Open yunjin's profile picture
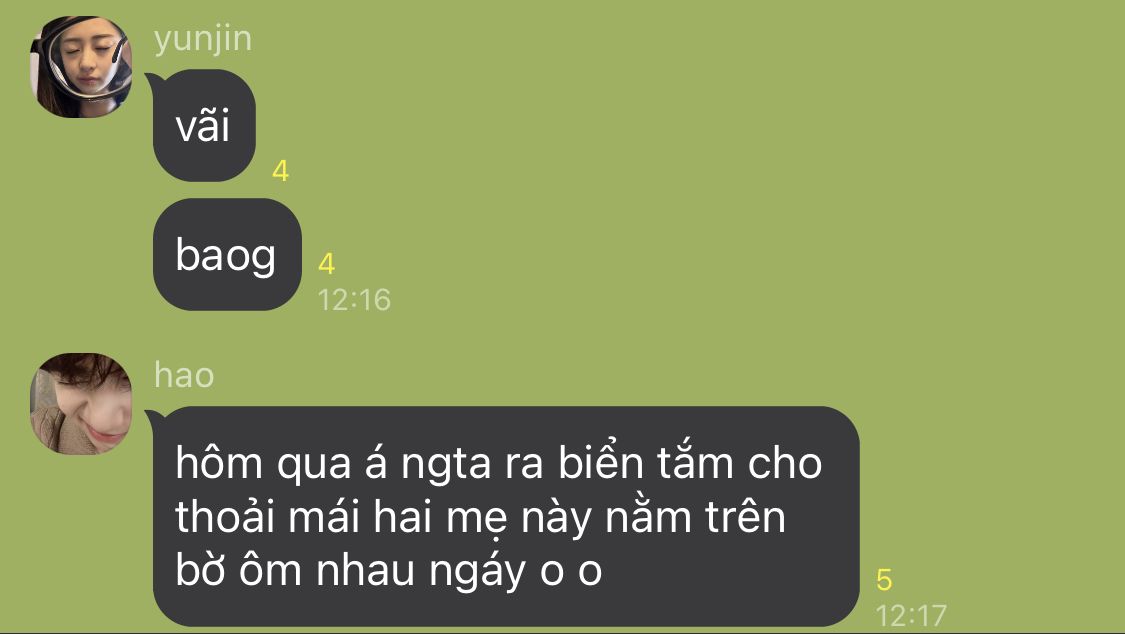This screenshot has height=634, width=1125. click(x=80, y=67)
